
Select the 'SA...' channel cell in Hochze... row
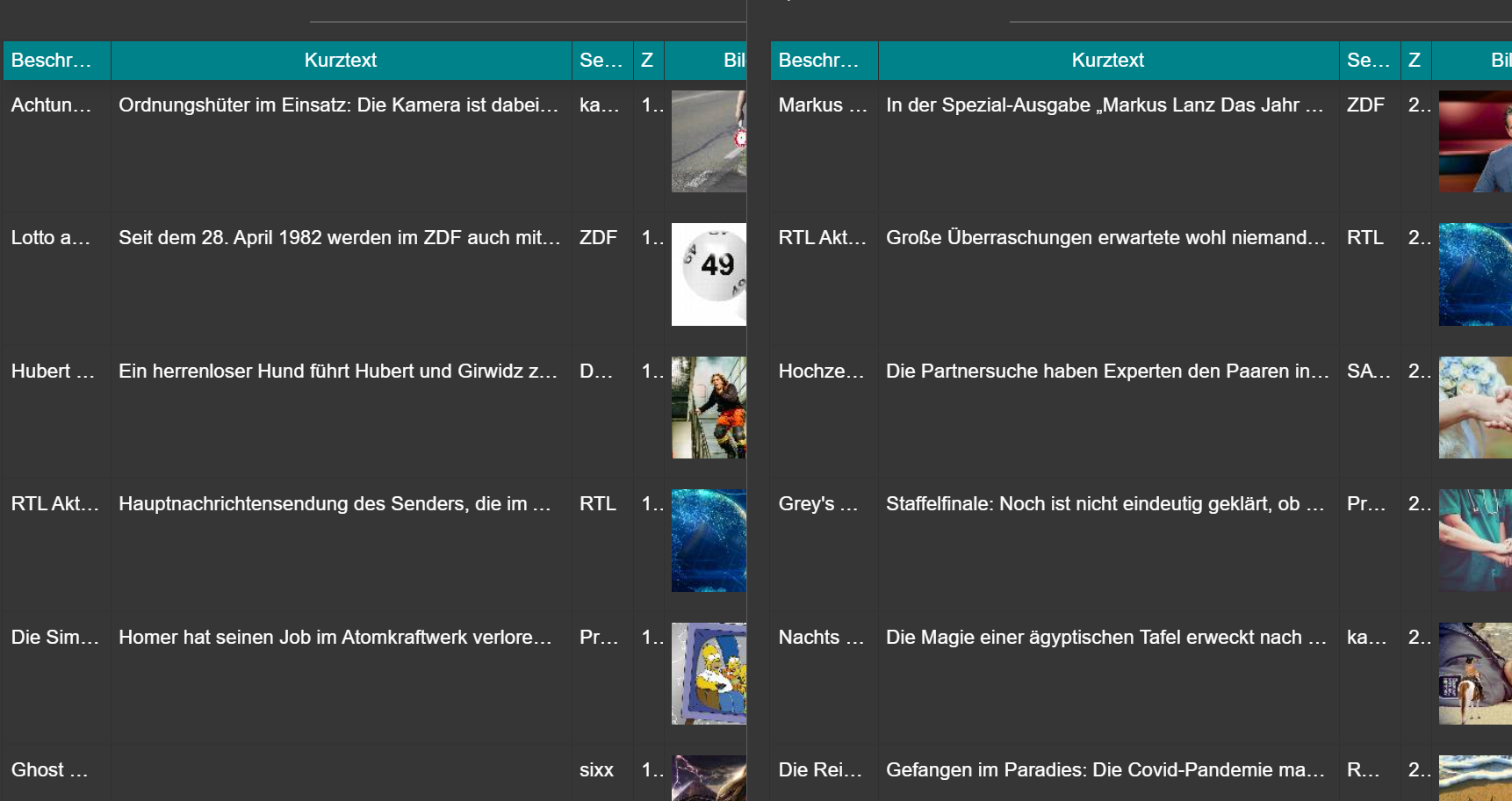click(x=1370, y=413)
